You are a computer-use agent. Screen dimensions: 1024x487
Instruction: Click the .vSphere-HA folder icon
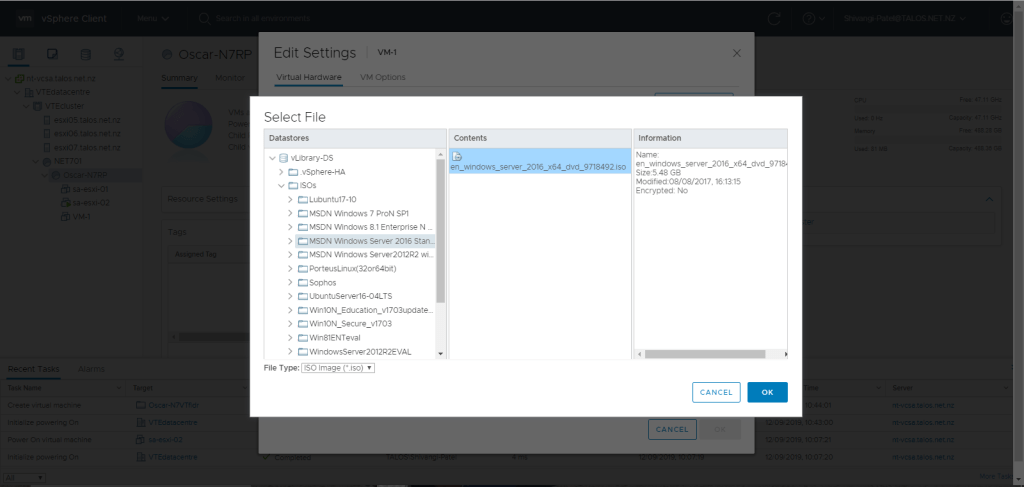pos(293,172)
